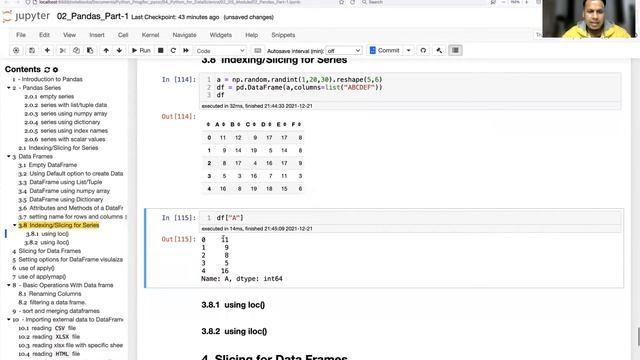The image size is (640, 360).
Task: Open the Widgets menu
Action: pos(220,35)
